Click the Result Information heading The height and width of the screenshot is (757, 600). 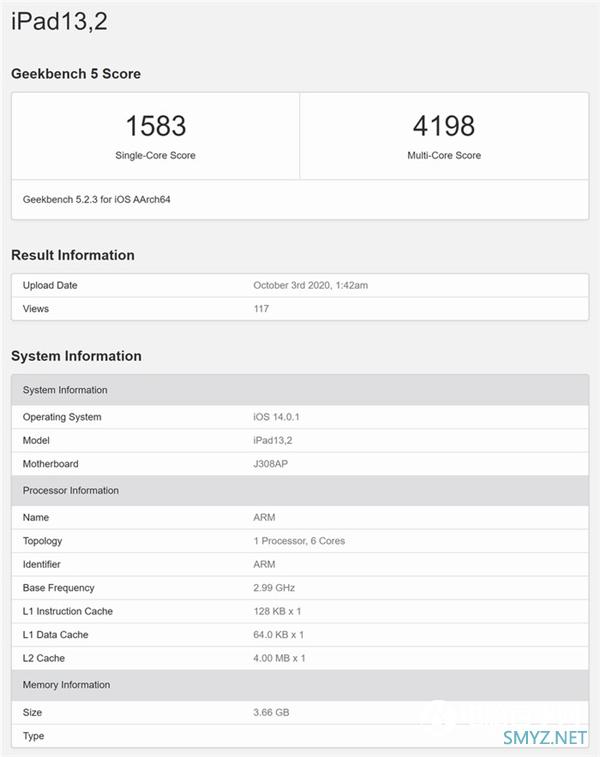[73, 255]
